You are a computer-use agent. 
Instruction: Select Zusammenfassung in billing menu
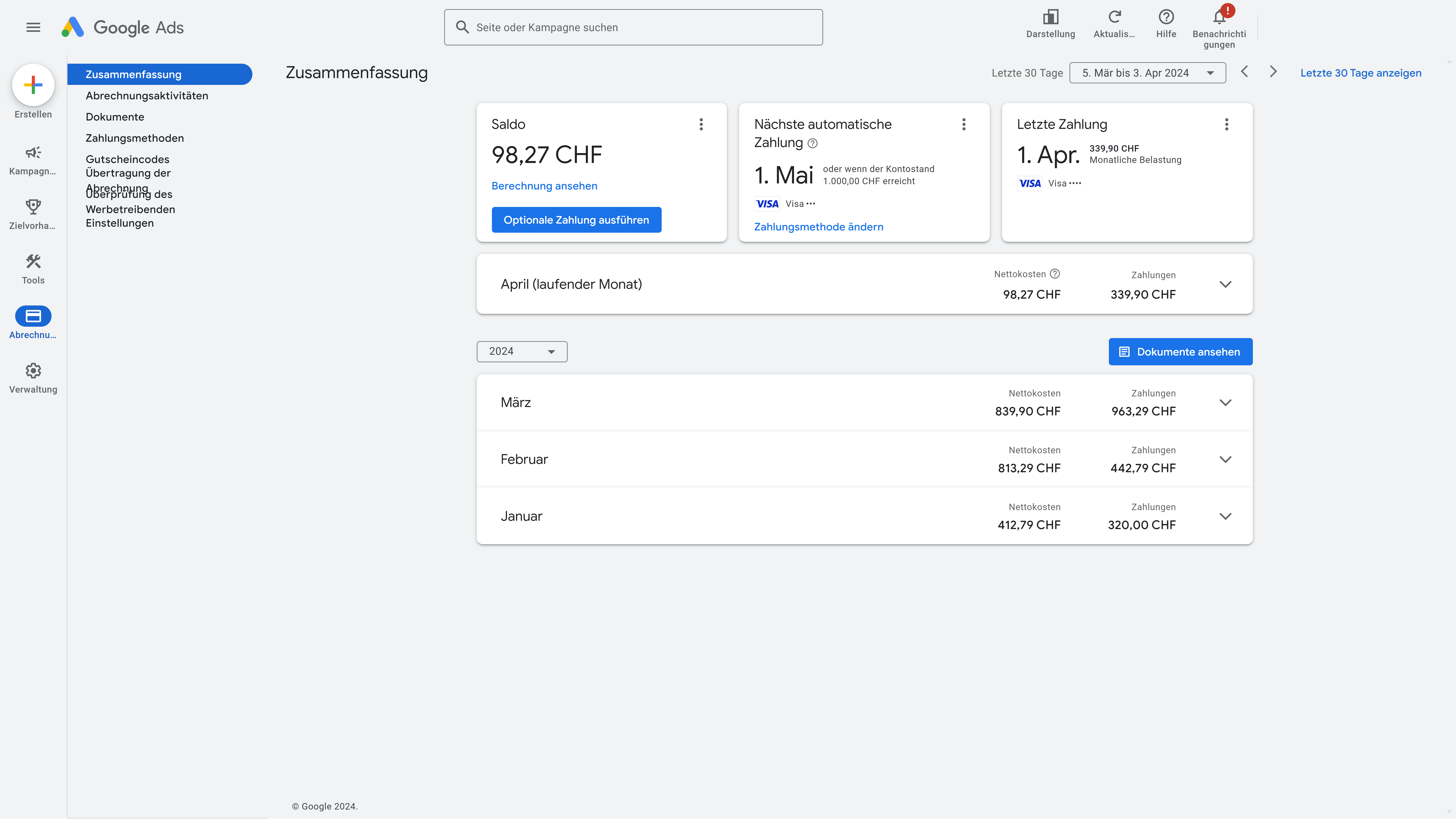click(160, 75)
